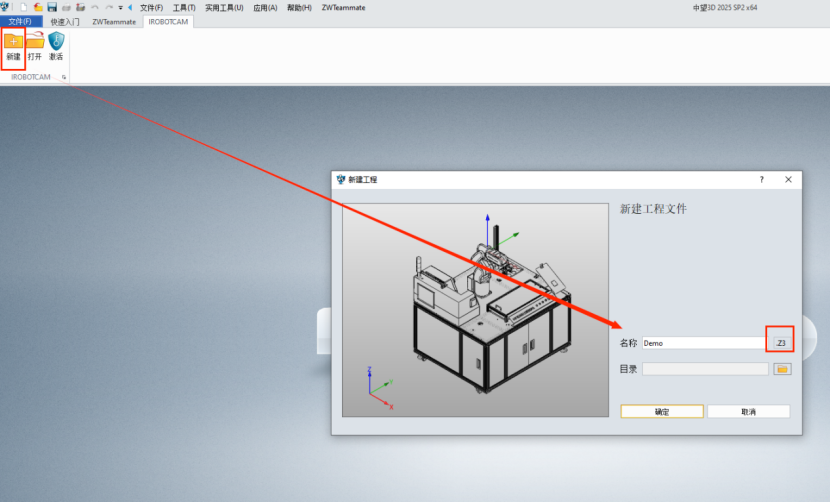Open the quick access toolbar customize dropdown
Viewport: 830px width, 502px height.
[121, 7]
